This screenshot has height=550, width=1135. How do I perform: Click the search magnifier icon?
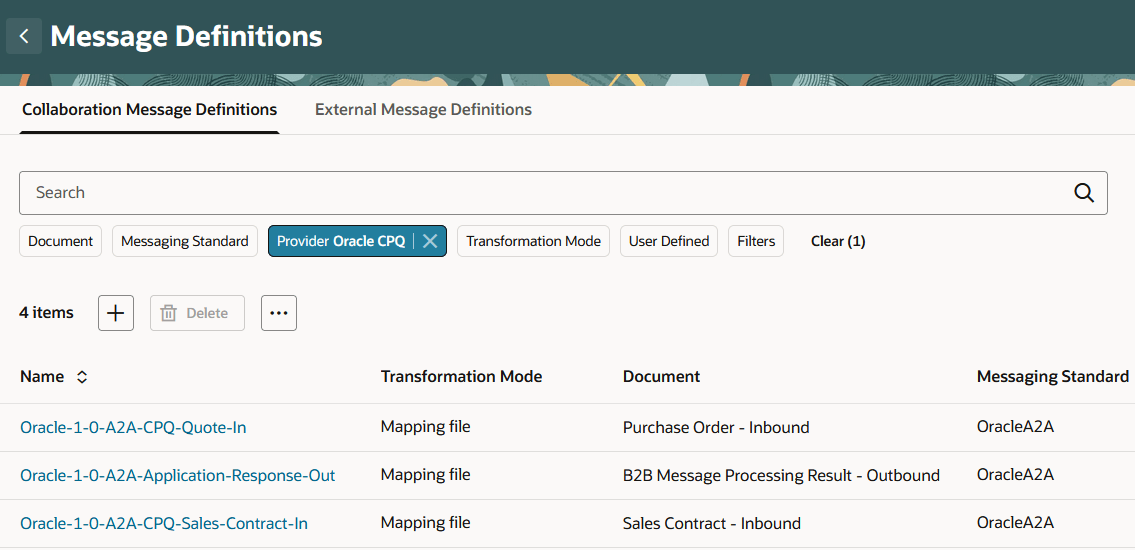tap(1083, 192)
